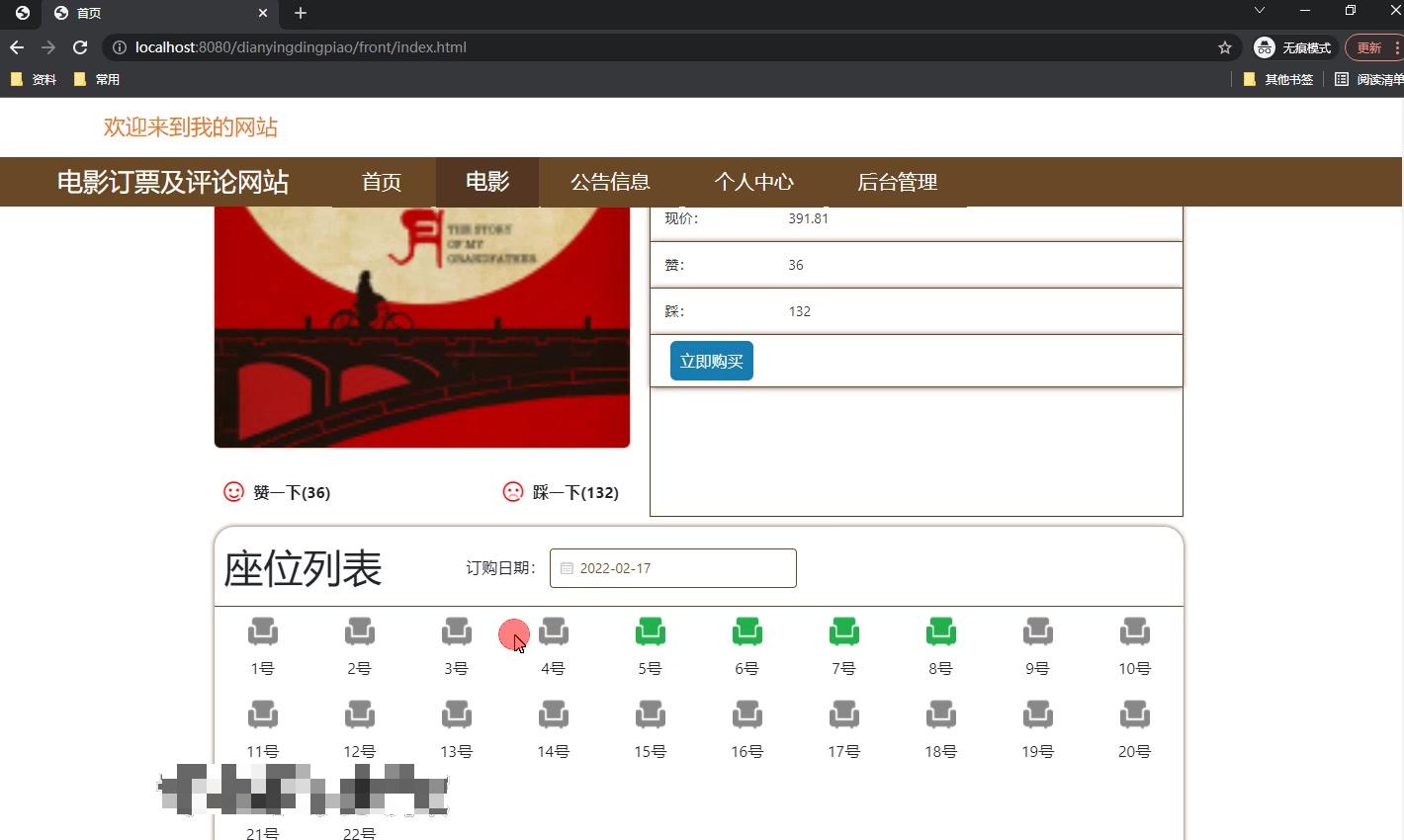Click the browser reload icon
The height and width of the screenshot is (840, 1404).
[x=80, y=47]
